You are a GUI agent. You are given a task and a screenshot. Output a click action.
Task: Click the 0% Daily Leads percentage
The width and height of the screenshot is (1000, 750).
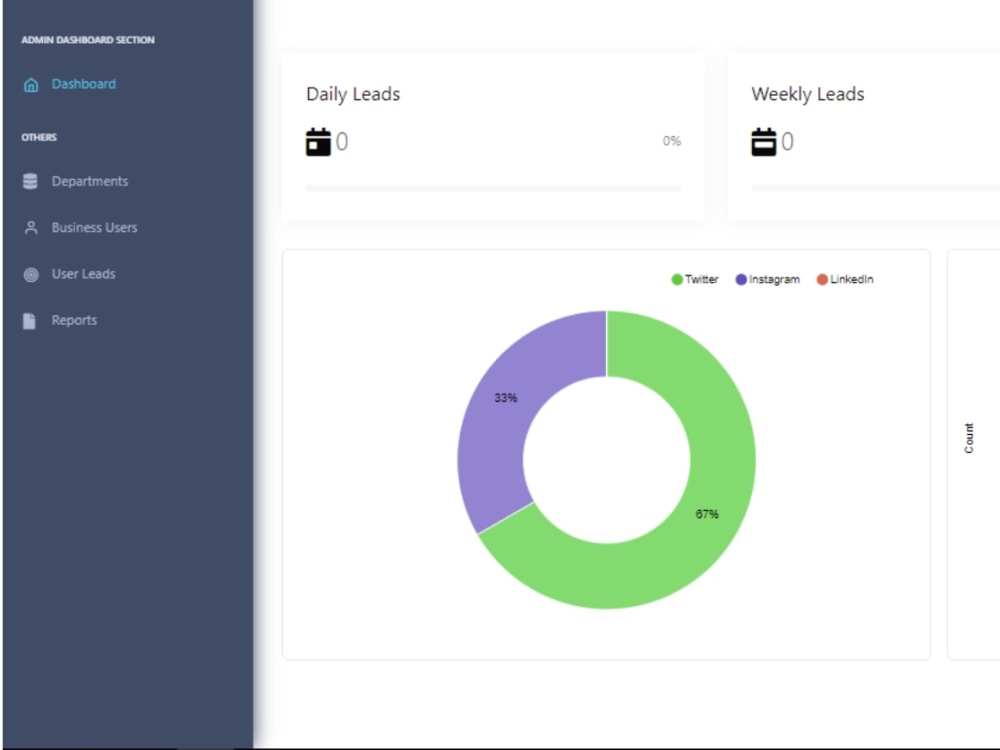[x=672, y=141]
